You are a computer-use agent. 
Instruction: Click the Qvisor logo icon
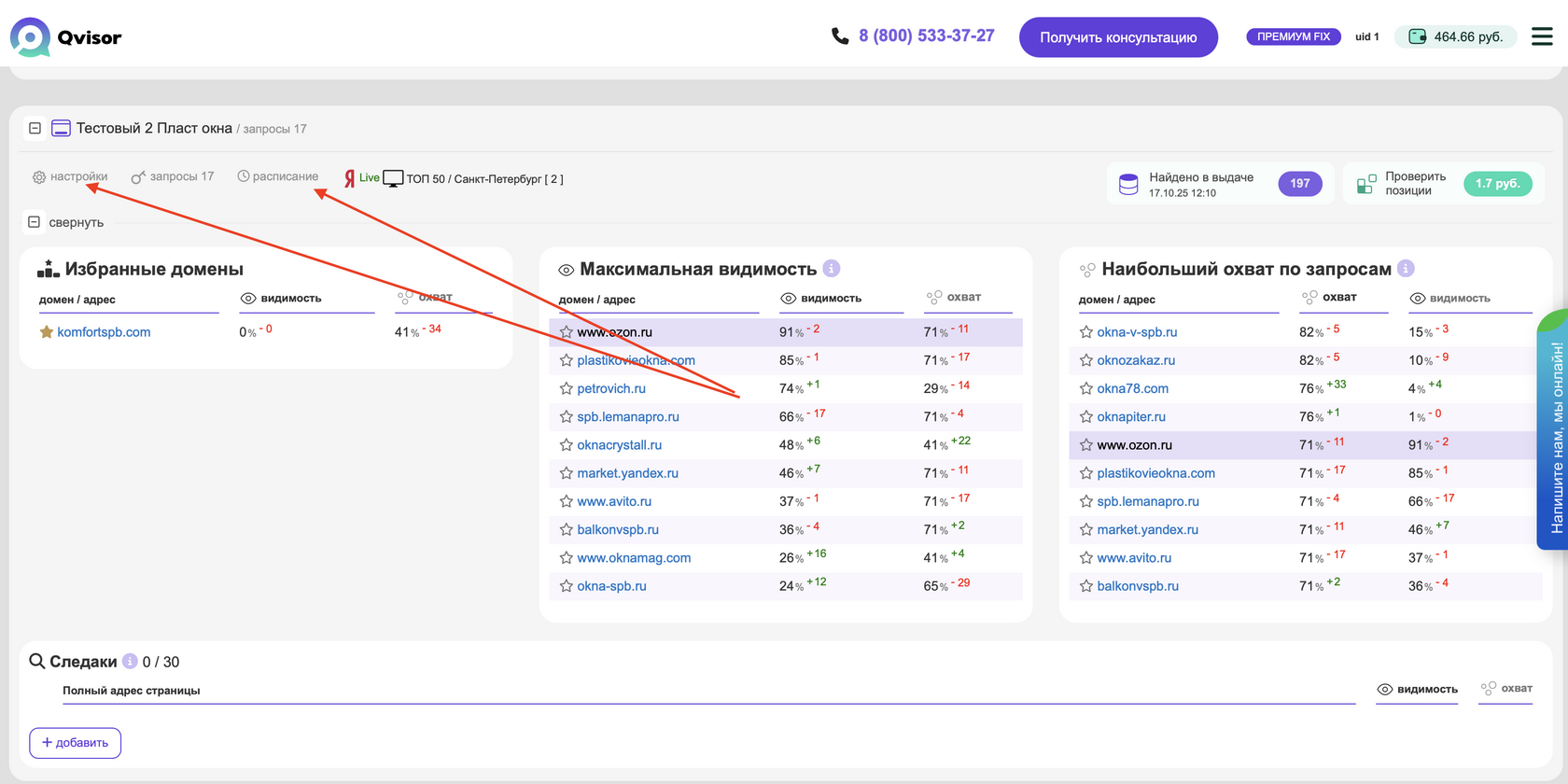30,37
